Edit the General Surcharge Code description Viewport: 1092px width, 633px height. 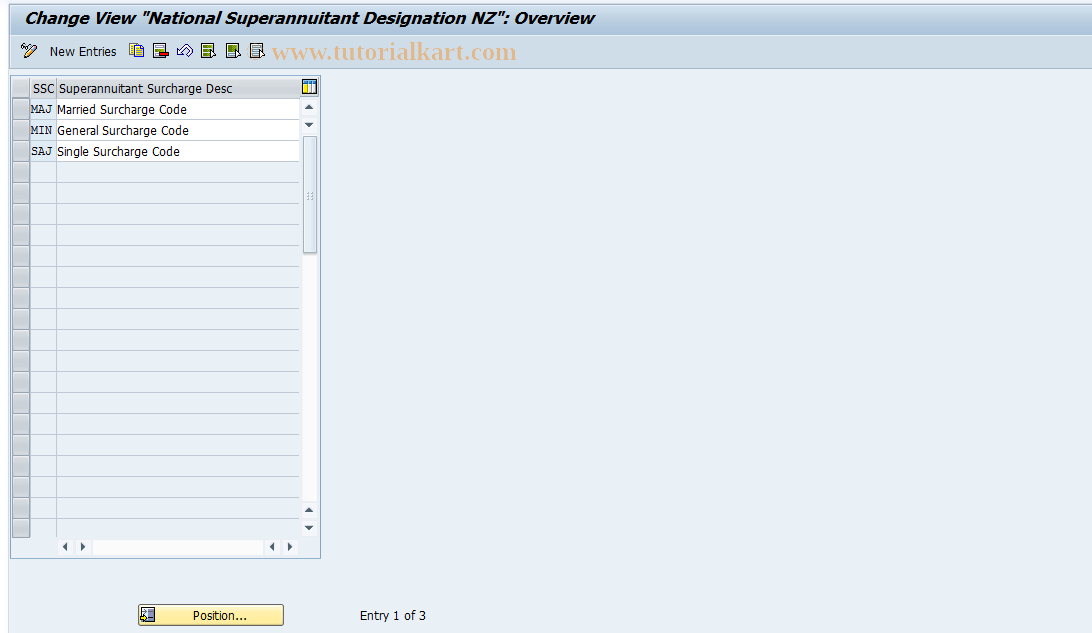pyautogui.click(x=178, y=130)
